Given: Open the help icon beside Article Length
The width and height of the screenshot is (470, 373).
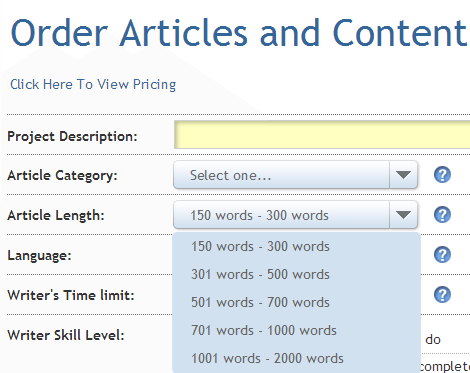Looking at the screenshot, I should tap(442, 215).
